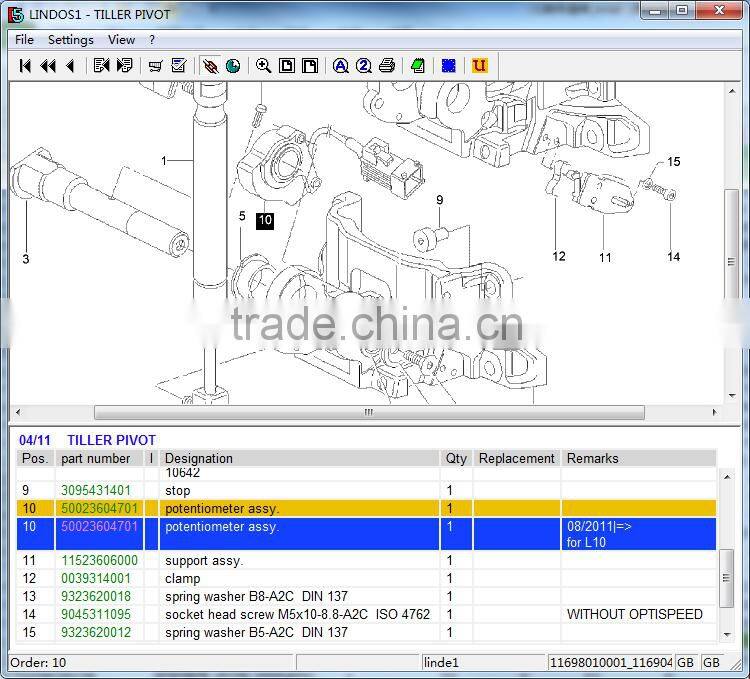Click diagram horizontal scrollbar left arrow
750x679 pixels.
(x=18, y=412)
